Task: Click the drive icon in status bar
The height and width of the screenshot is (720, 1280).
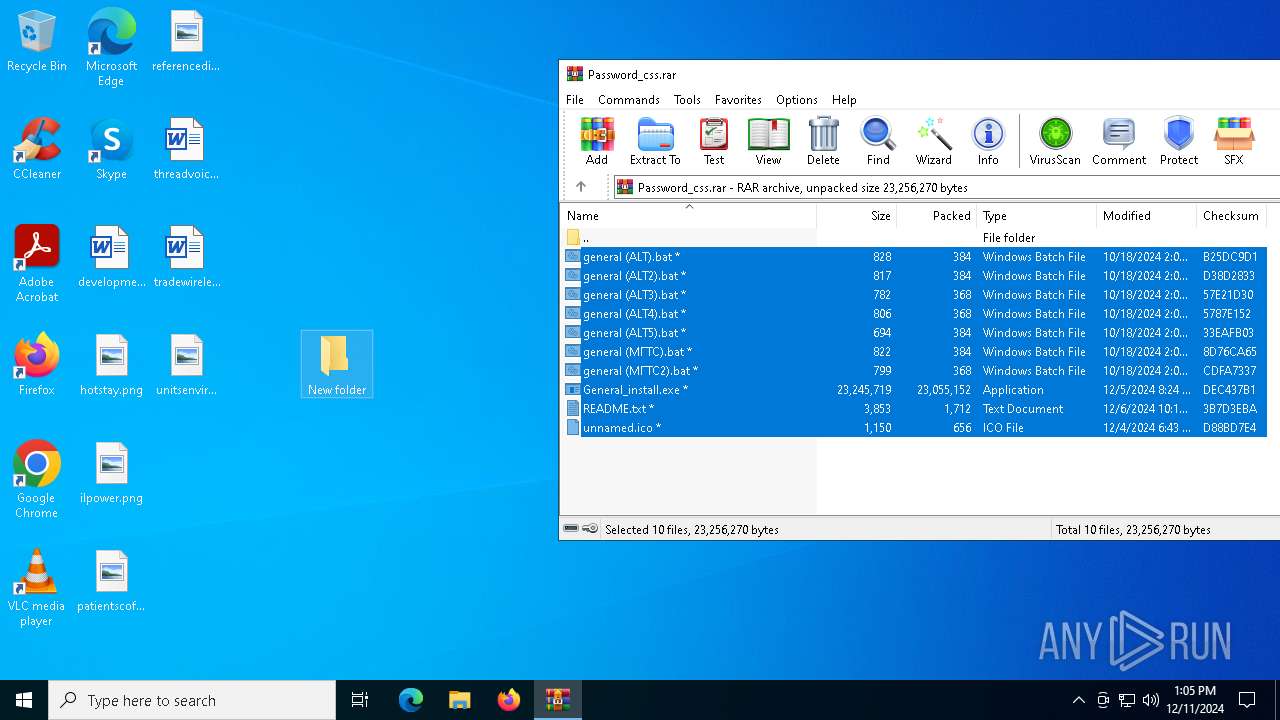Action: [571, 529]
